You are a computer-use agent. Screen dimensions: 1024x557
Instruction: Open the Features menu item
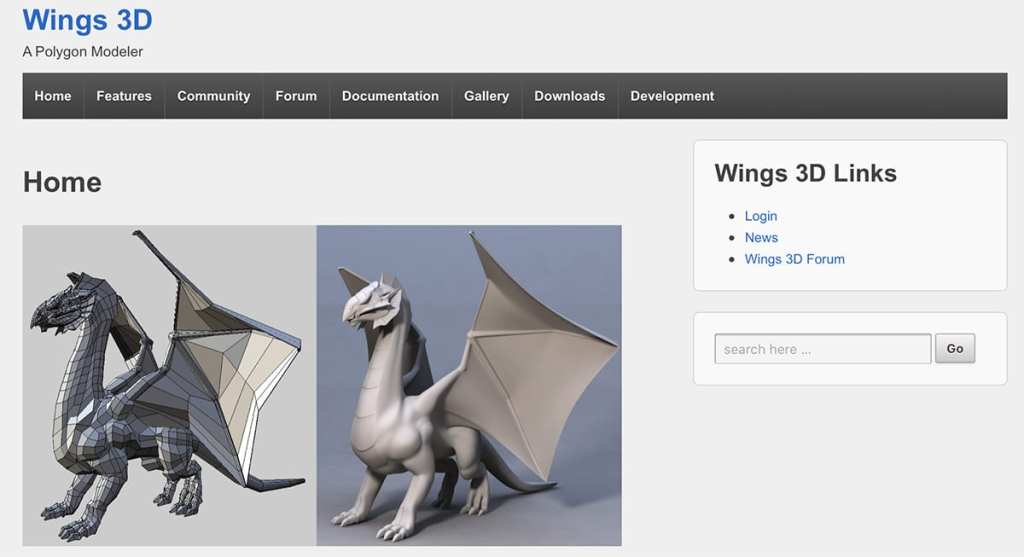click(124, 96)
